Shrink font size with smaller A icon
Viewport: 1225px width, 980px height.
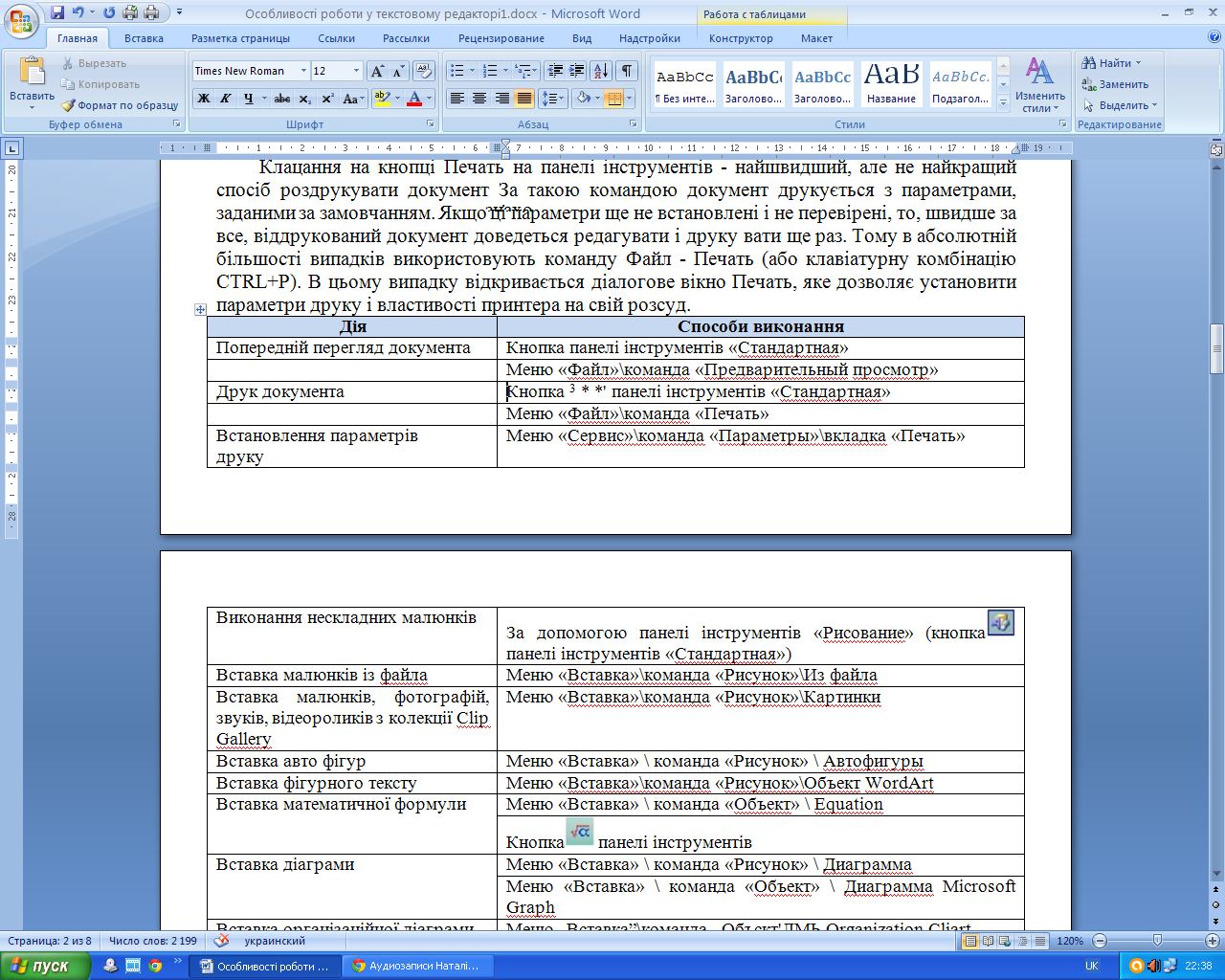(x=398, y=71)
